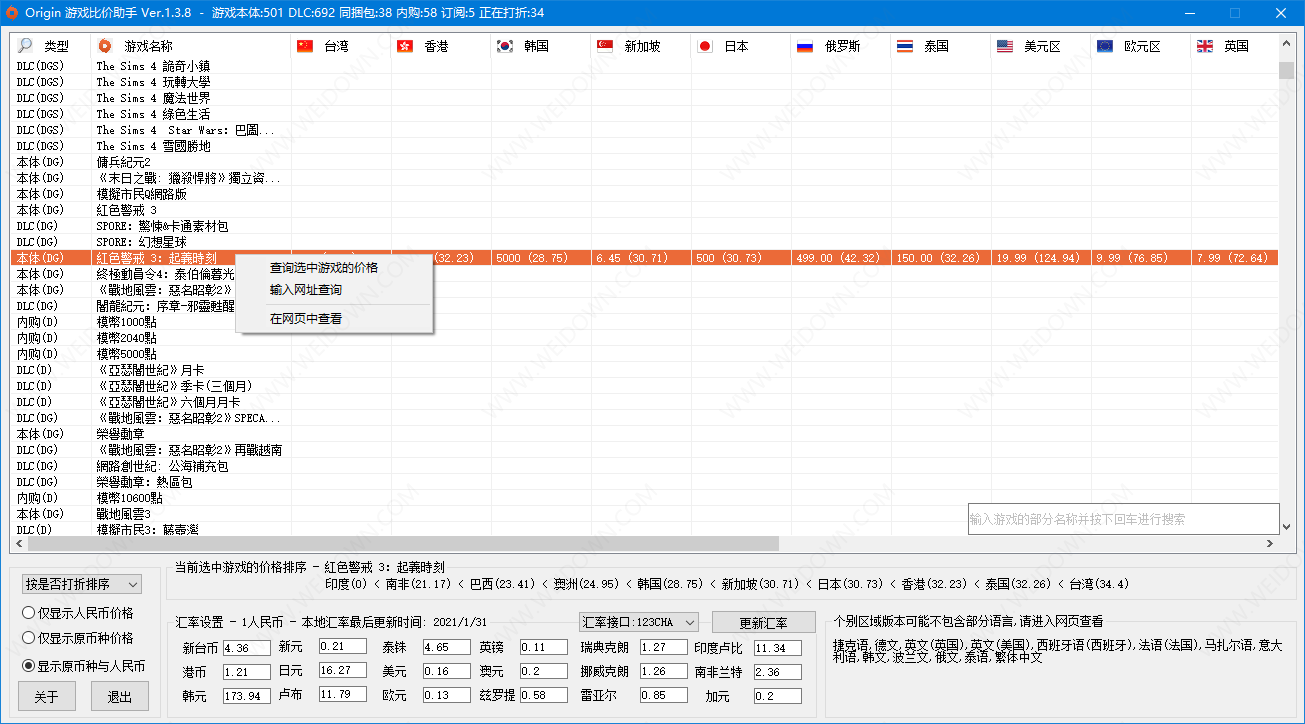
Task: Click the 雷亚尔 exchange rate field
Action: tap(664, 696)
